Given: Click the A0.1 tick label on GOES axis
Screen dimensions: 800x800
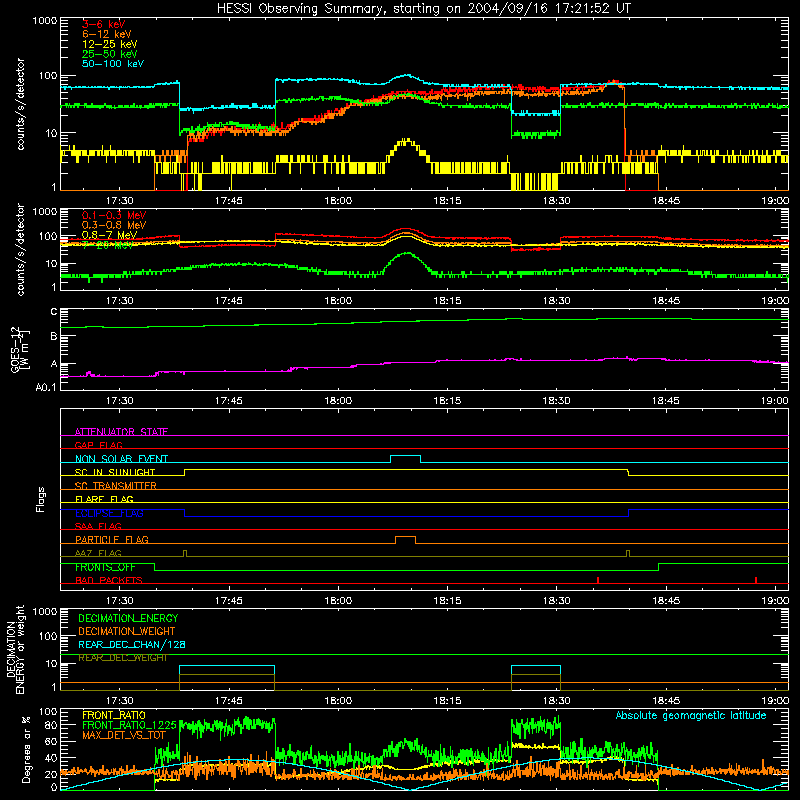Looking at the screenshot, I should (46, 388).
